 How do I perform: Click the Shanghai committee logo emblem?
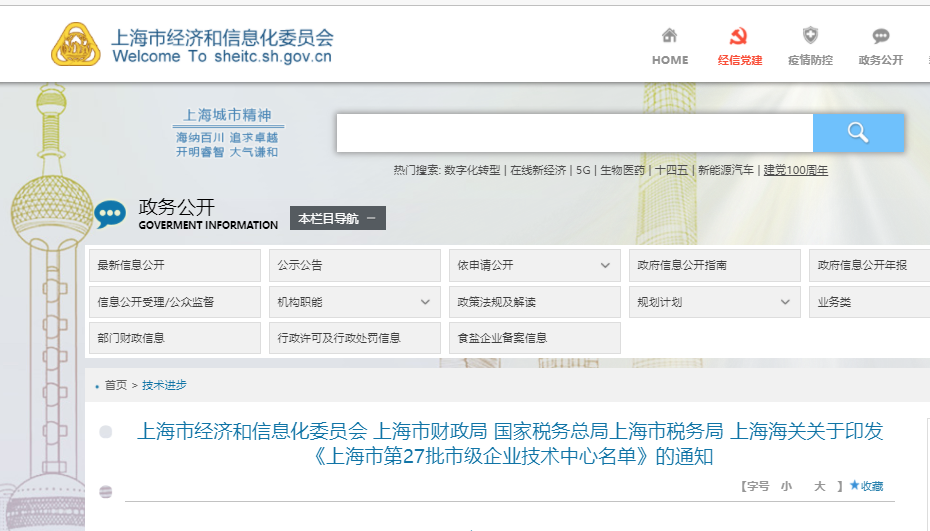click(77, 44)
